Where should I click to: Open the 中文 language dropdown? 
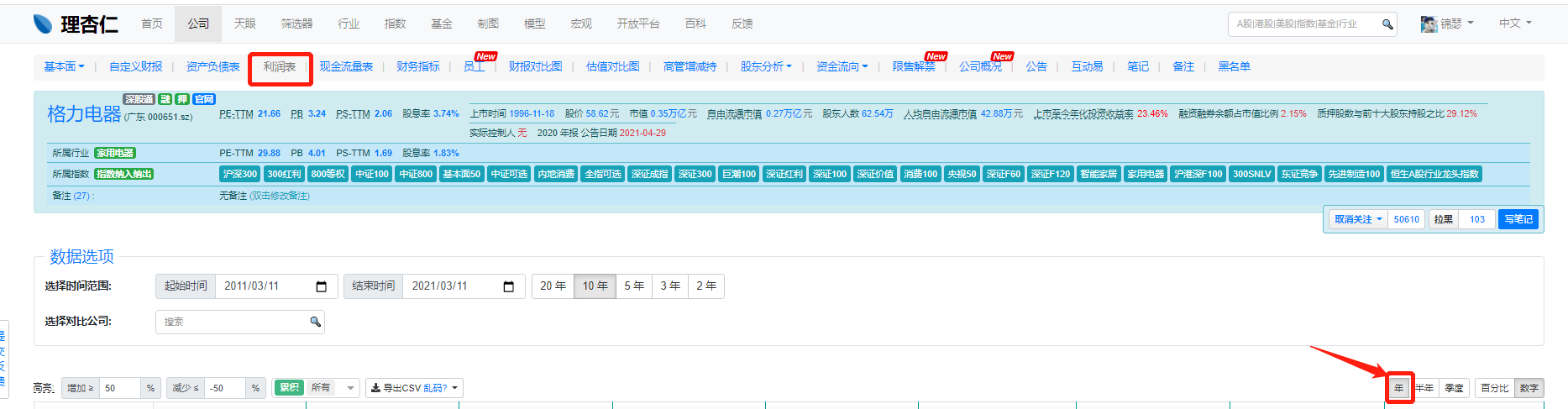tap(1515, 24)
